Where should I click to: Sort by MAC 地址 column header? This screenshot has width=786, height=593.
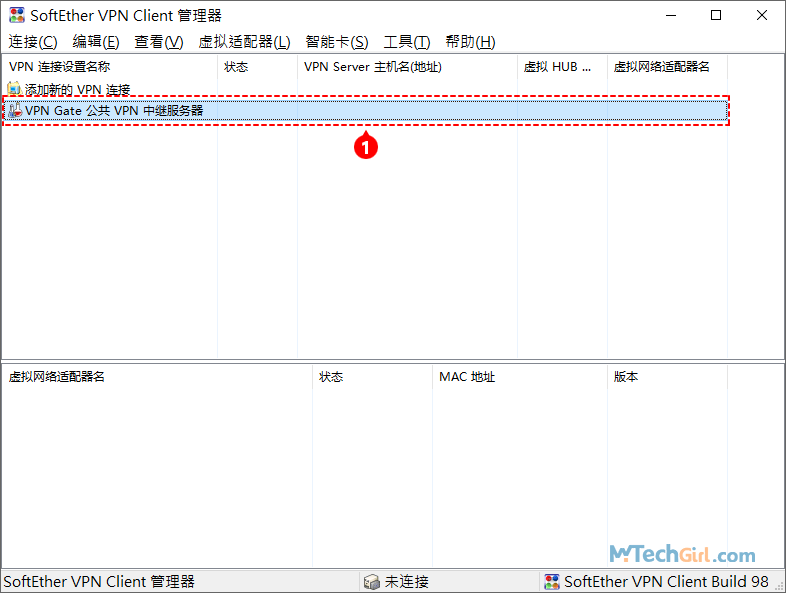pyautogui.click(x=520, y=377)
